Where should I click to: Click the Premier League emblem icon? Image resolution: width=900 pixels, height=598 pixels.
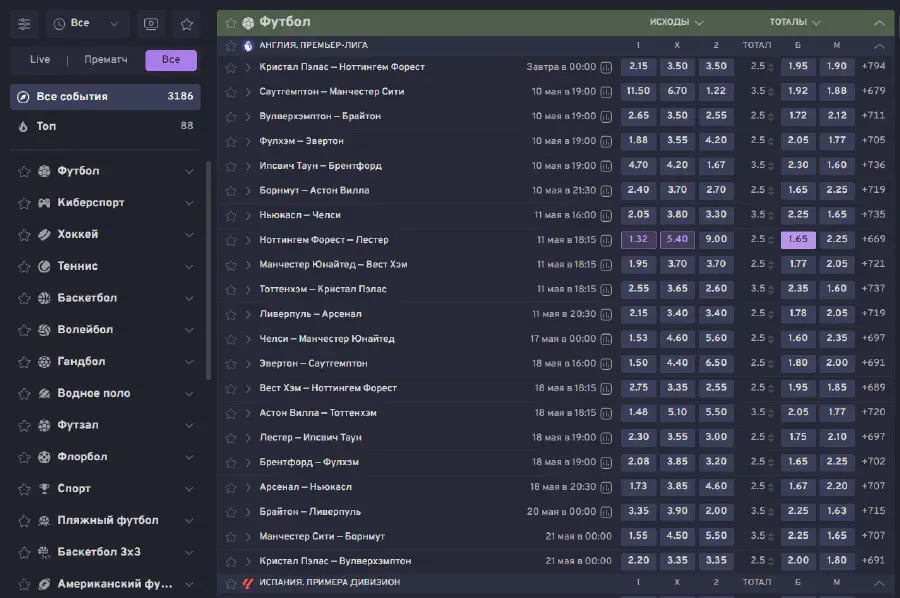[x=248, y=46]
